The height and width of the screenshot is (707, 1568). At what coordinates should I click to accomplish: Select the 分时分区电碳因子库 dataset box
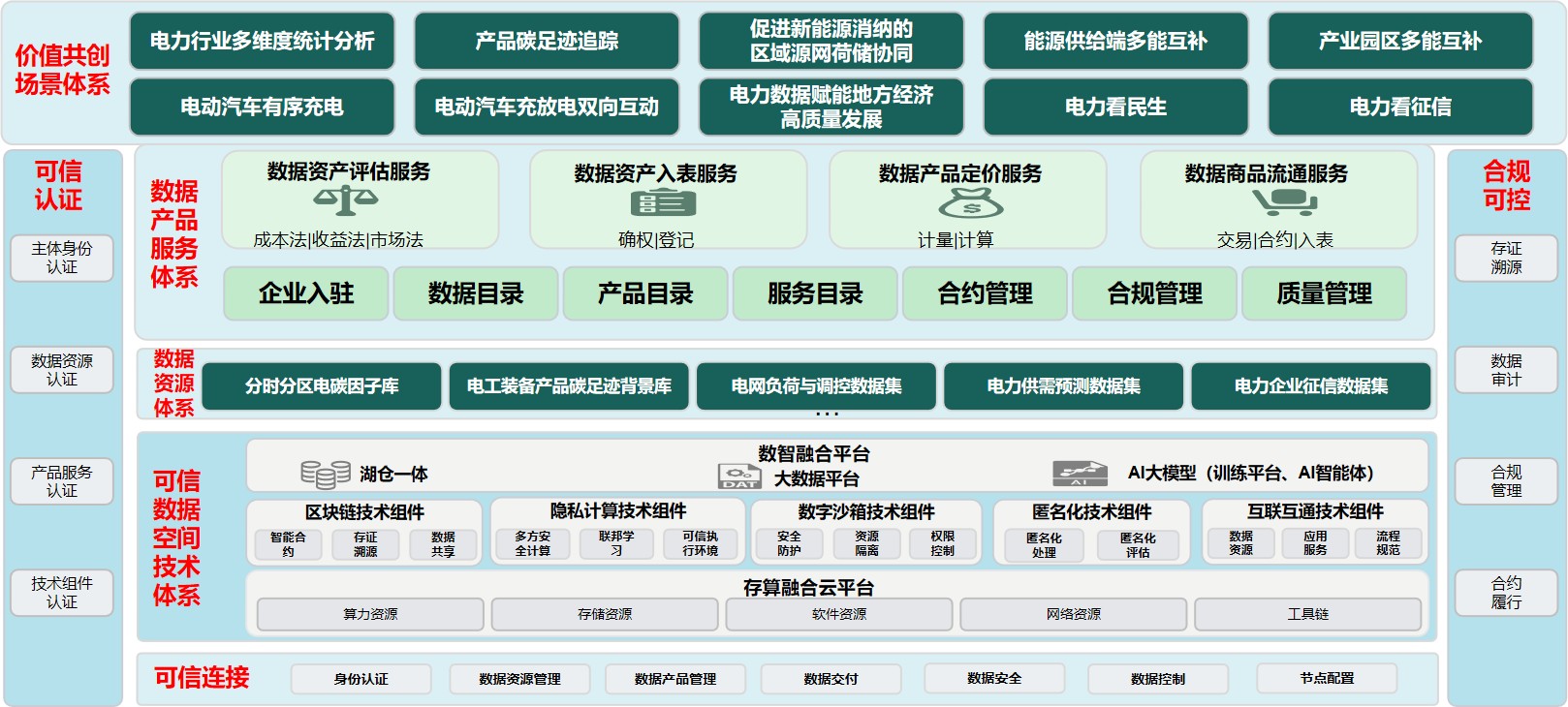pyautogui.click(x=322, y=386)
